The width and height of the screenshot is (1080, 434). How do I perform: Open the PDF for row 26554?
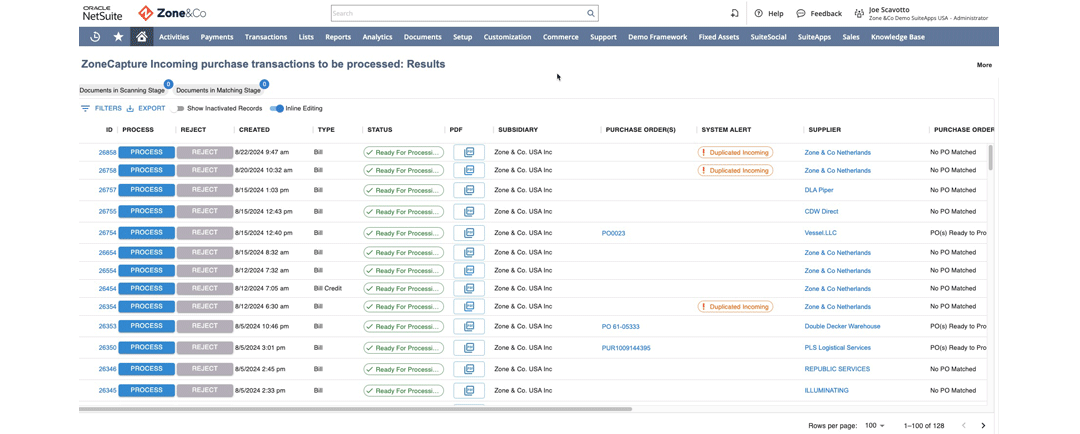coord(469,271)
